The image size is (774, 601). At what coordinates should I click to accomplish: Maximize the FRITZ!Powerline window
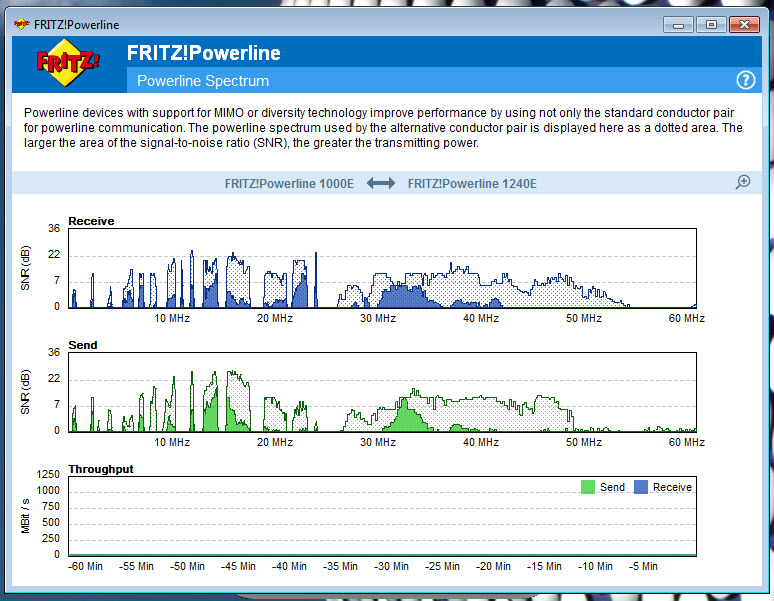[711, 24]
